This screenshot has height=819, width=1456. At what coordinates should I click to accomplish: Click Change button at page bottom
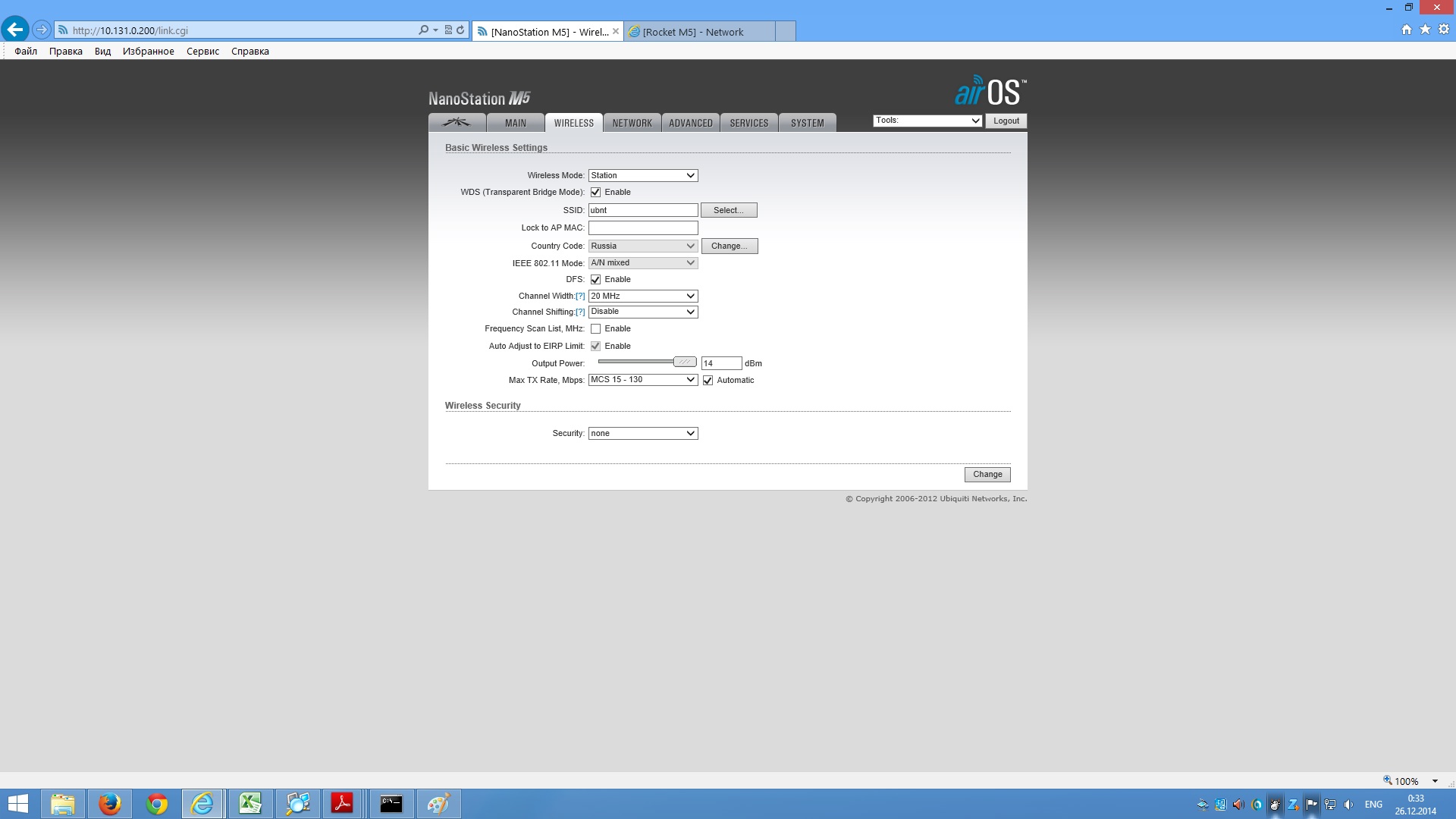987,475
